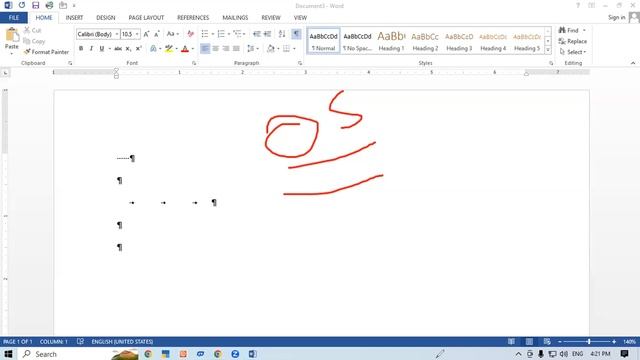The image size is (640, 360).
Task: Open the proofing errors status icon
Action: click(x=80, y=342)
